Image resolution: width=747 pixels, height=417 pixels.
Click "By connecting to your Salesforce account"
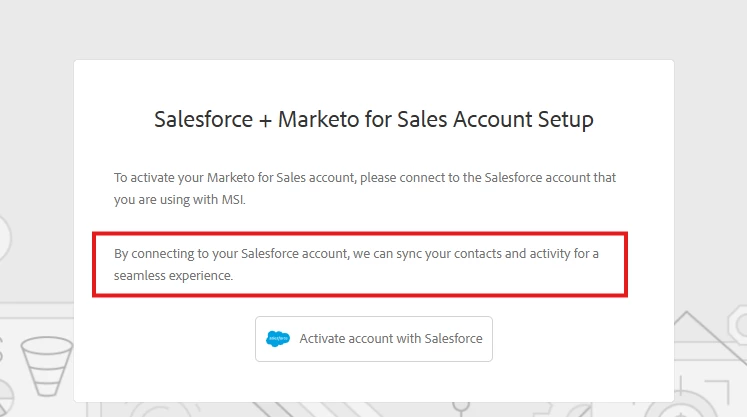coord(230,254)
